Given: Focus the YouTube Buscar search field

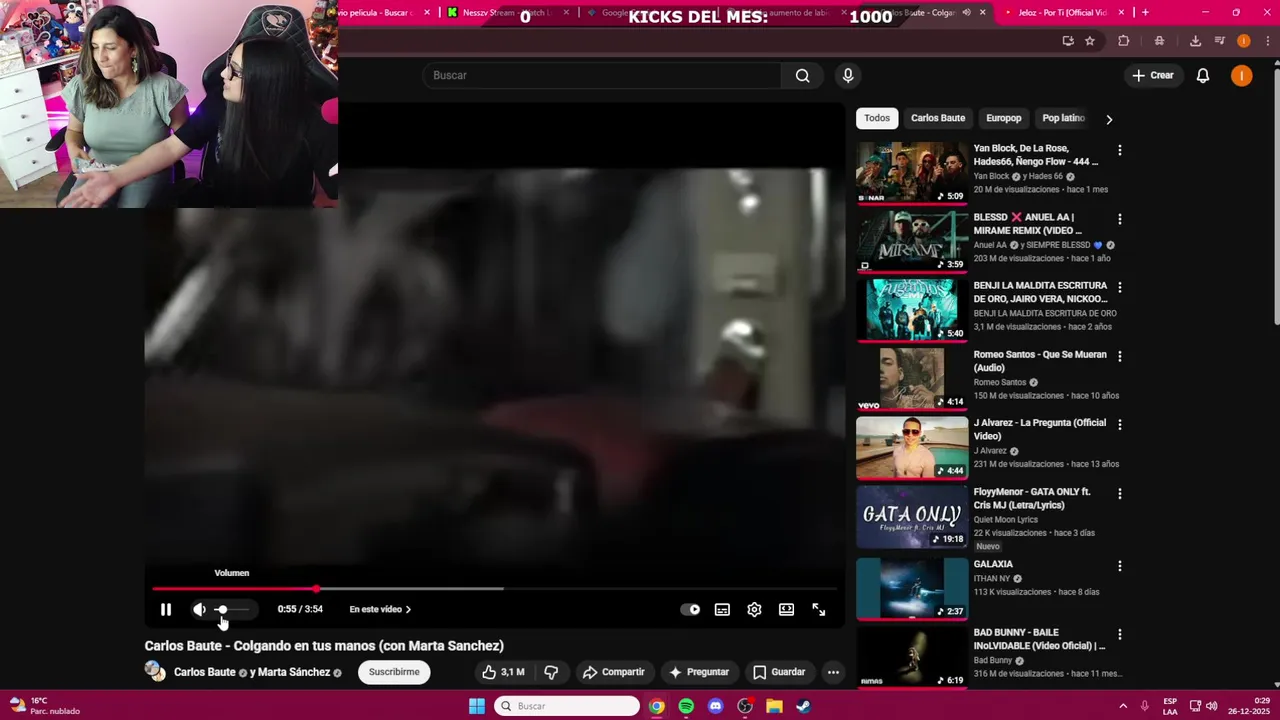Looking at the screenshot, I should click(x=603, y=75).
